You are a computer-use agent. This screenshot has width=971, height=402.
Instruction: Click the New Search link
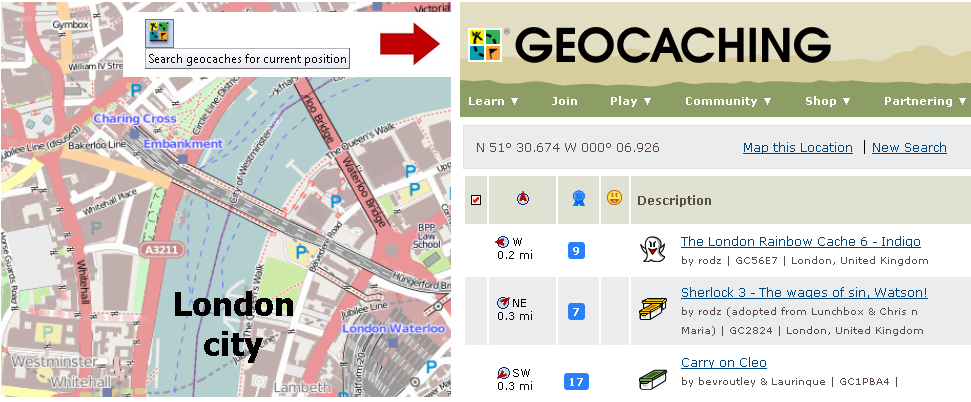coord(909,147)
